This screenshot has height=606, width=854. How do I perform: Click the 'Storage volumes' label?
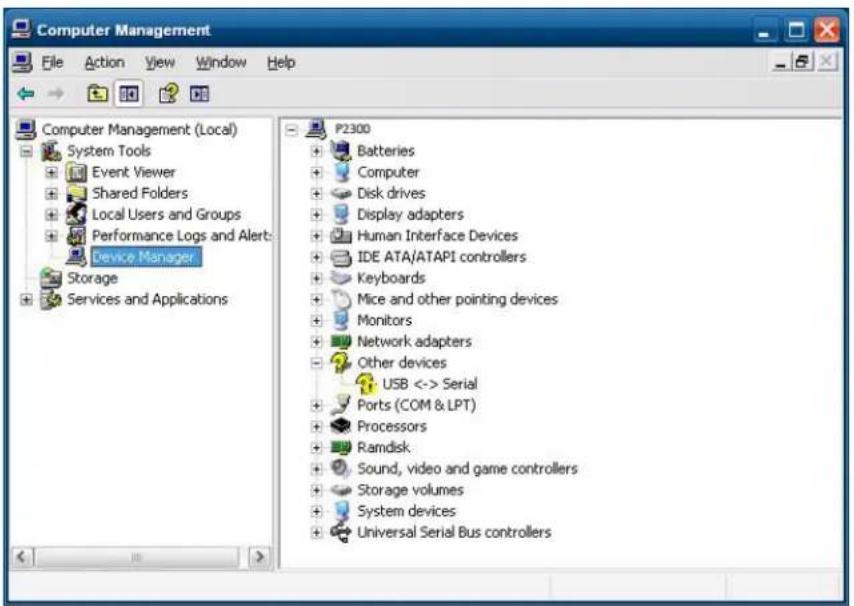[410, 490]
